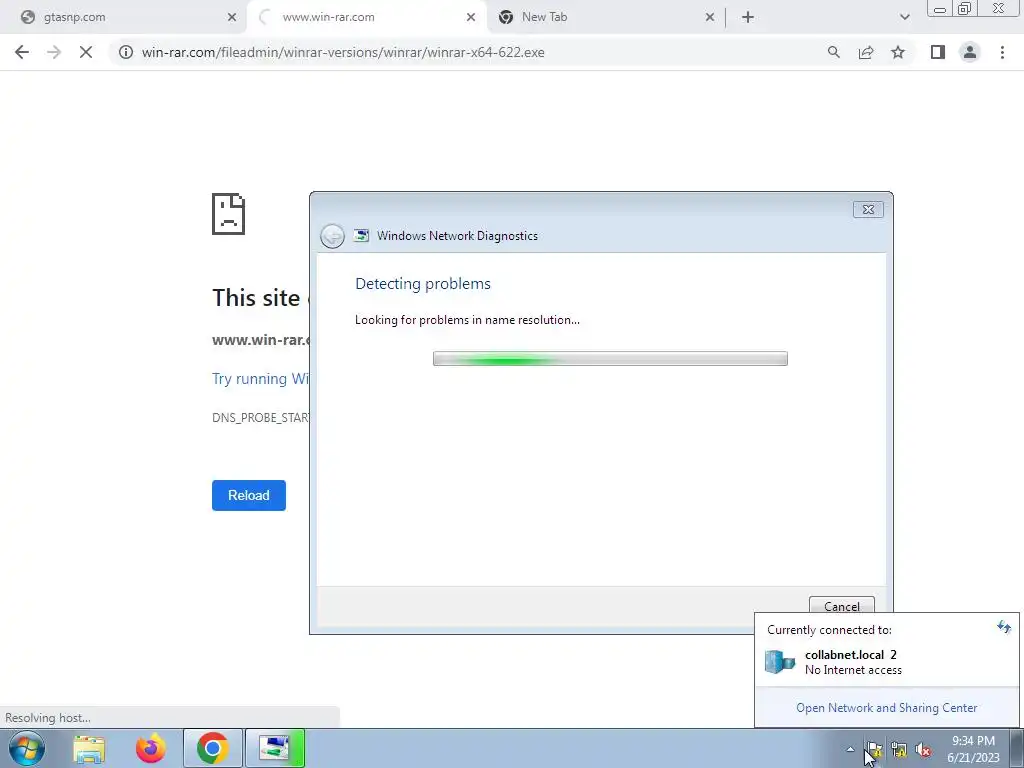Click the Show desktop strip
Viewport: 1024px width, 768px height.
tap(1017, 749)
